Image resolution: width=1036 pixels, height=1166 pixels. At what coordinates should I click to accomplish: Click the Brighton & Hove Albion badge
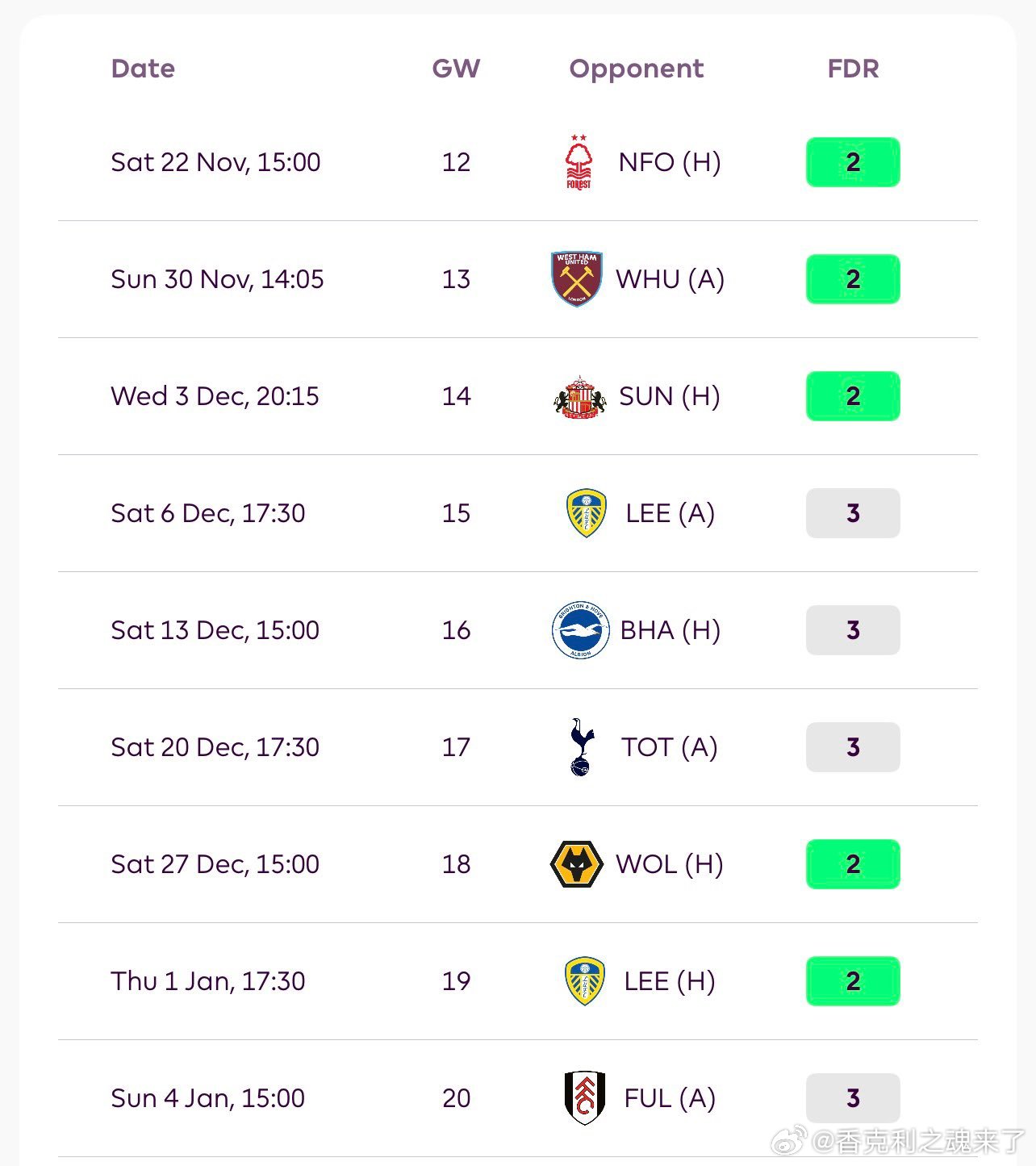click(580, 630)
